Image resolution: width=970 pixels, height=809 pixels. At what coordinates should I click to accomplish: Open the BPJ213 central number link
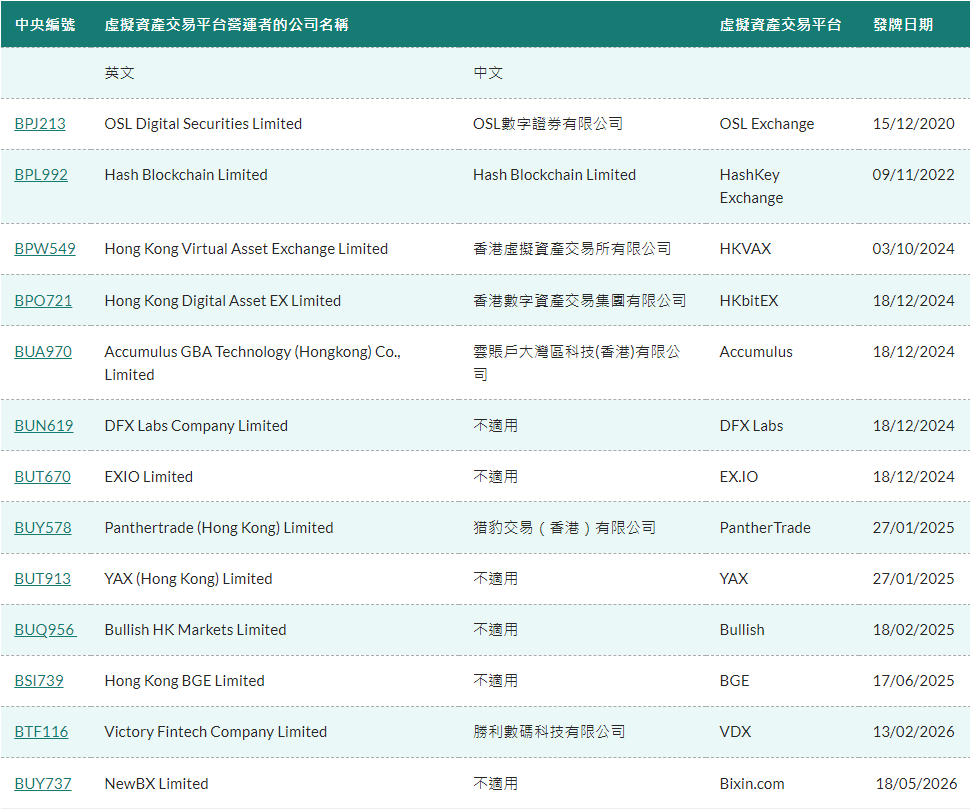click(x=40, y=124)
